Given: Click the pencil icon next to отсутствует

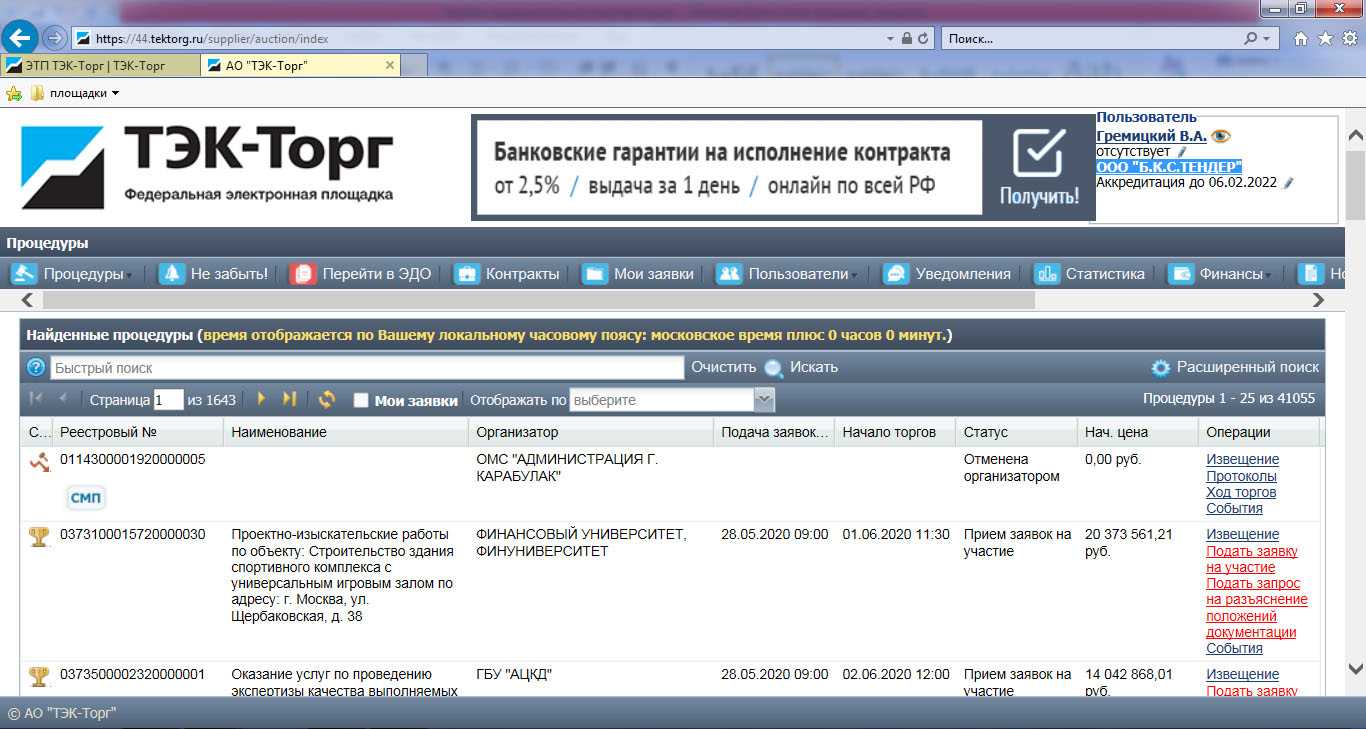Looking at the screenshot, I should coord(1183,152).
